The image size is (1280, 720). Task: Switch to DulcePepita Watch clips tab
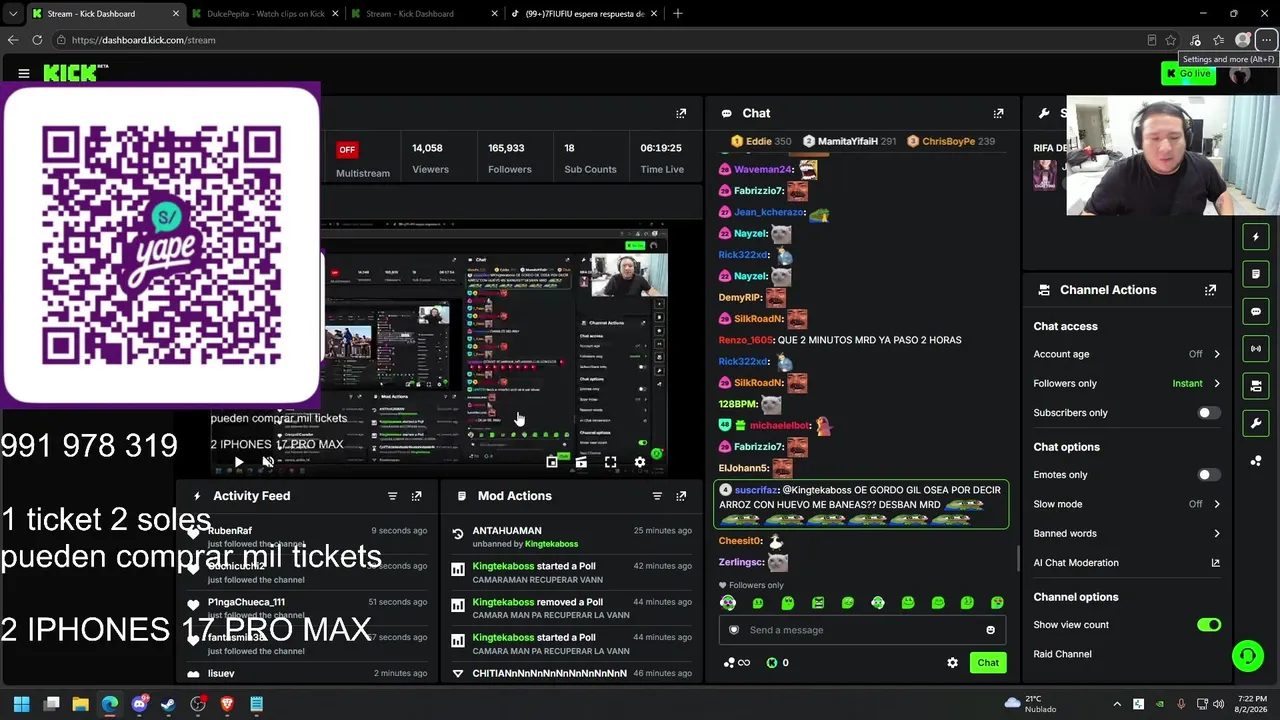[265, 14]
